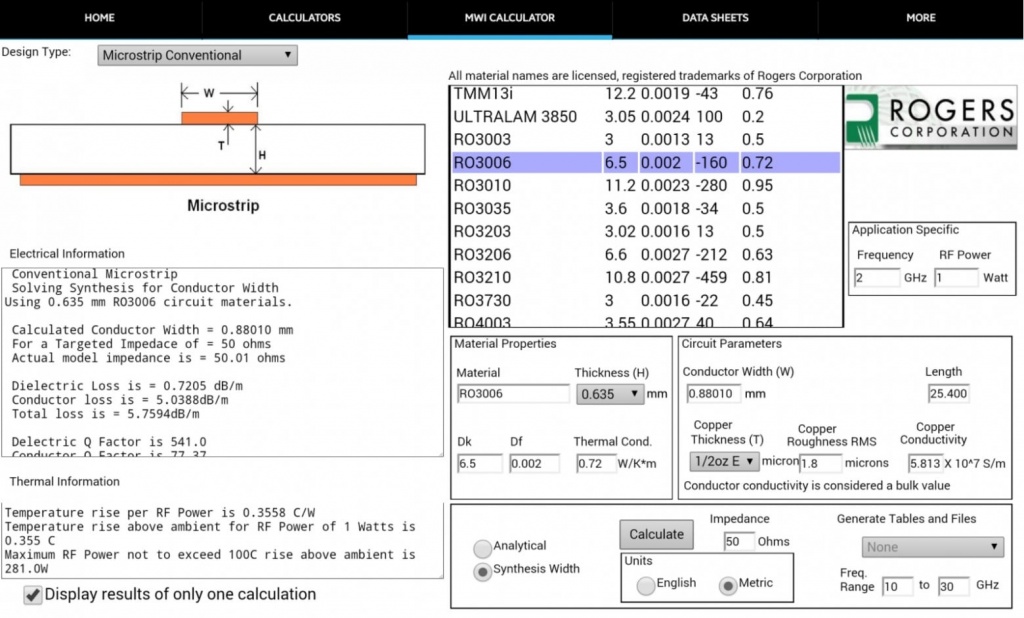The image size is (1024, 618).
Task: Go to the HOME tab
Action: click(100, 18)
